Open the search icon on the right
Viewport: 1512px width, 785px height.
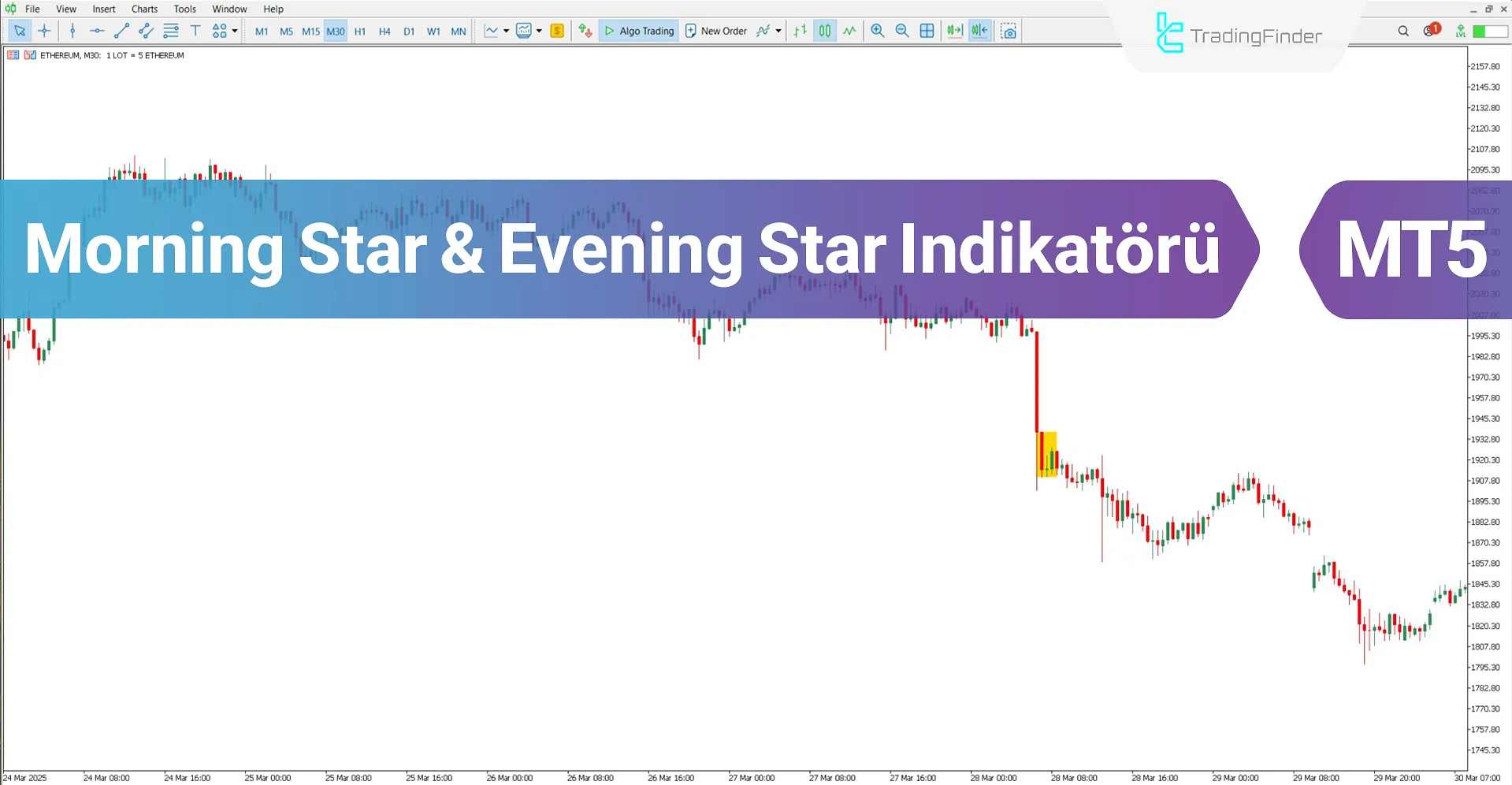pyautogui.click(x=1403, y=31)
